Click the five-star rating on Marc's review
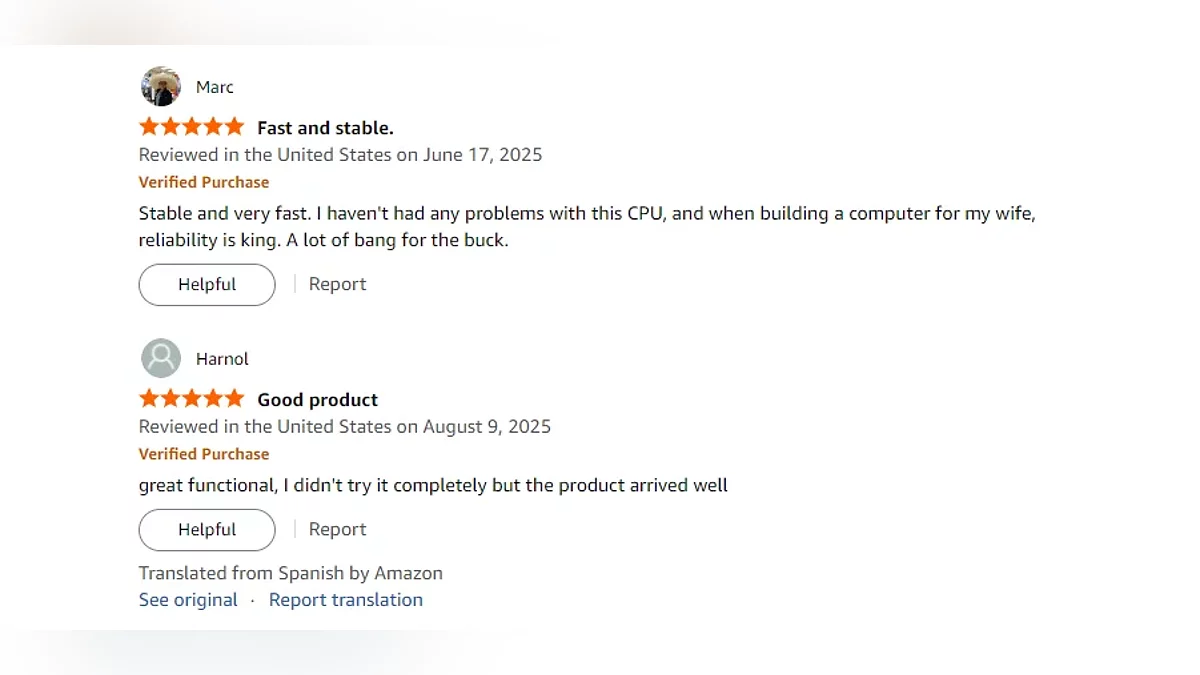The width and height of the screenshot is (1200, 675). pyautogui.click(x=191, y=127)
